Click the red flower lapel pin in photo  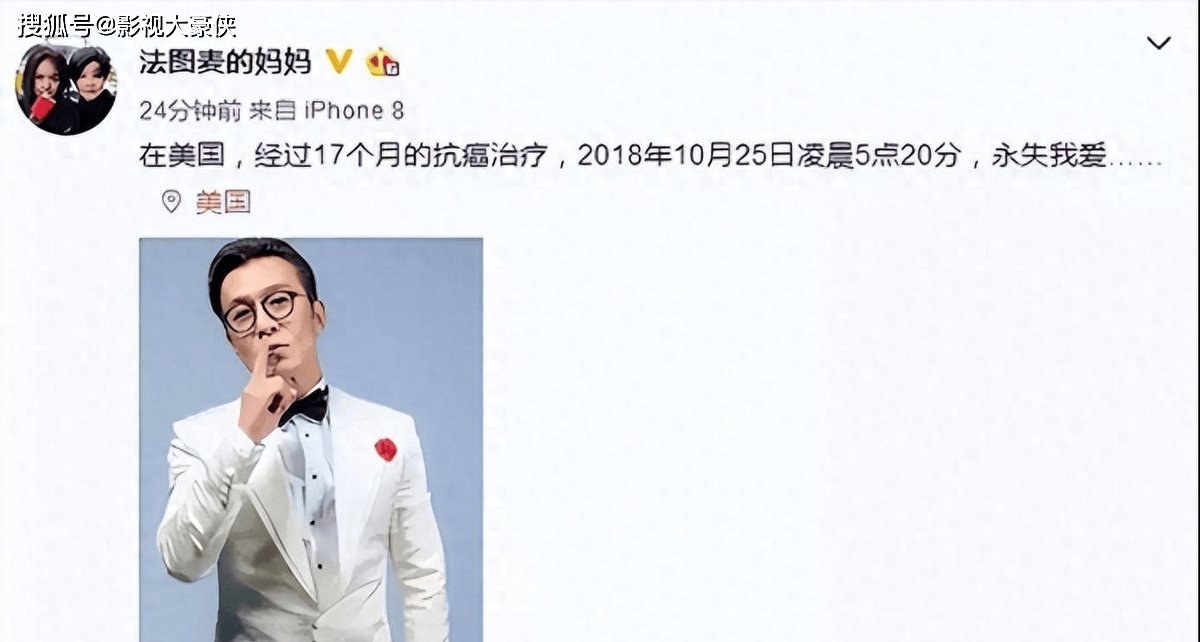click(385, 449)
